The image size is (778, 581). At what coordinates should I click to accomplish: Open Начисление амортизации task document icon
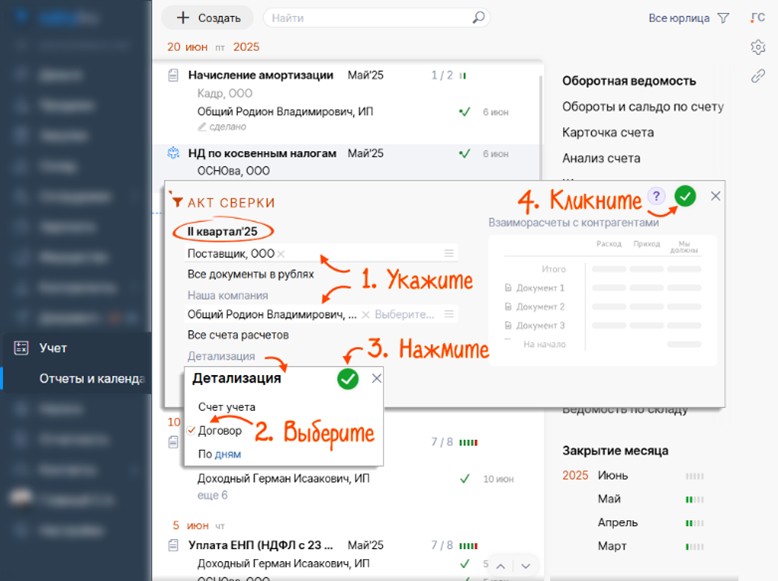tap(173, 75)
